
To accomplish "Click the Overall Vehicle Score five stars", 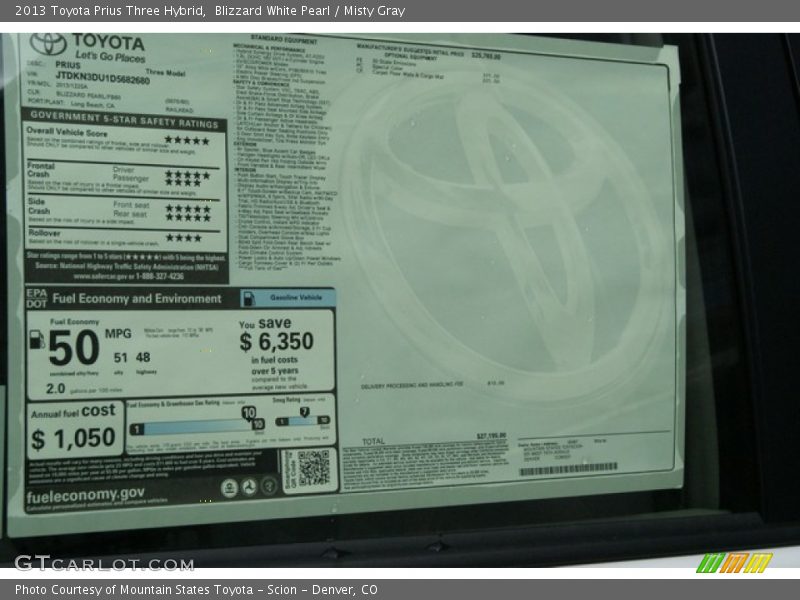I will click(187, 140).
